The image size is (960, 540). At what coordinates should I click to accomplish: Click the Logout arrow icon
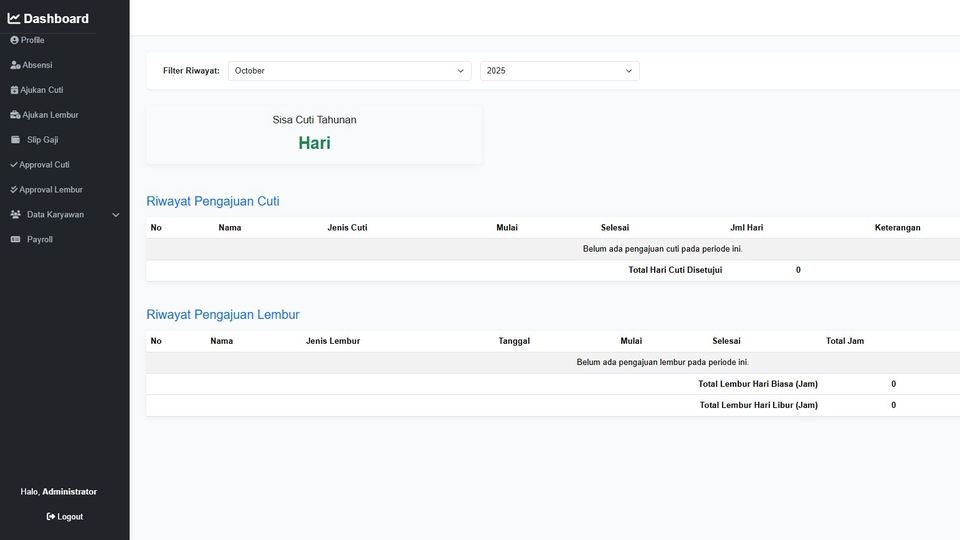pos(51,517)
